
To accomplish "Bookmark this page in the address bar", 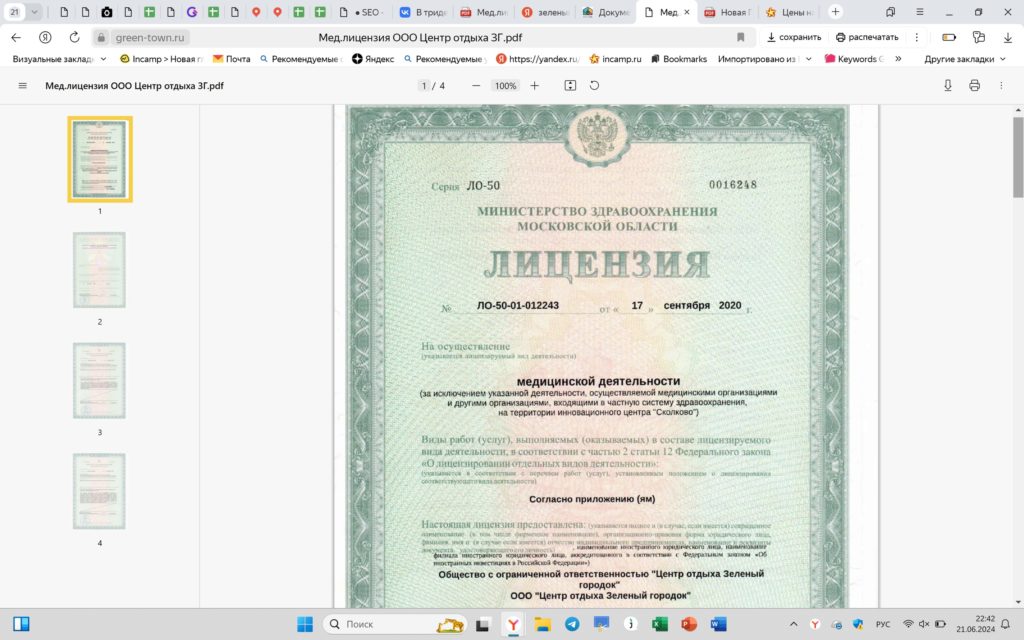I will click(741, 37).
